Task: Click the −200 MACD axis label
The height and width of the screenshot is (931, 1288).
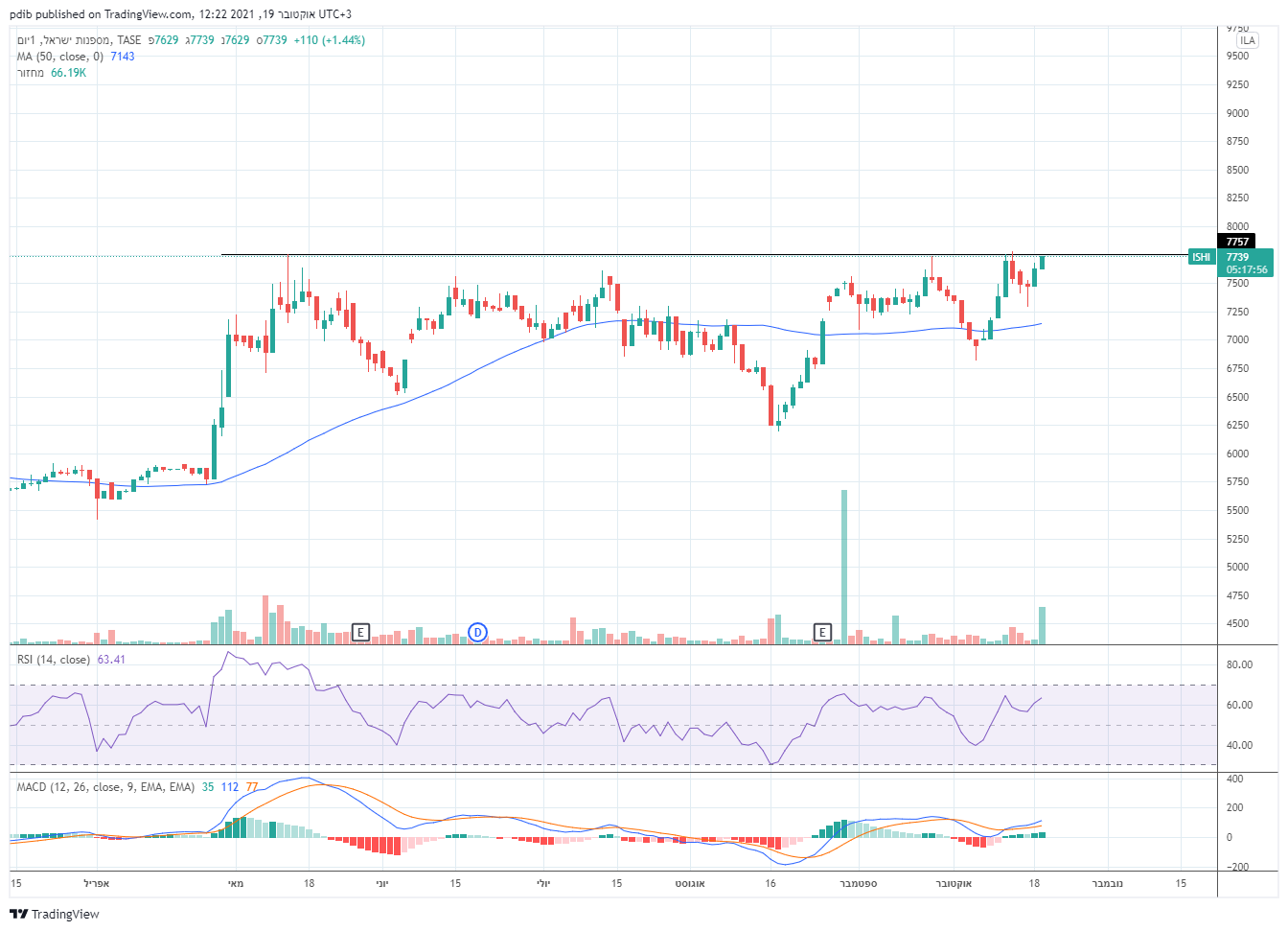Action: pyautogui.click(x=1238, y=867)
